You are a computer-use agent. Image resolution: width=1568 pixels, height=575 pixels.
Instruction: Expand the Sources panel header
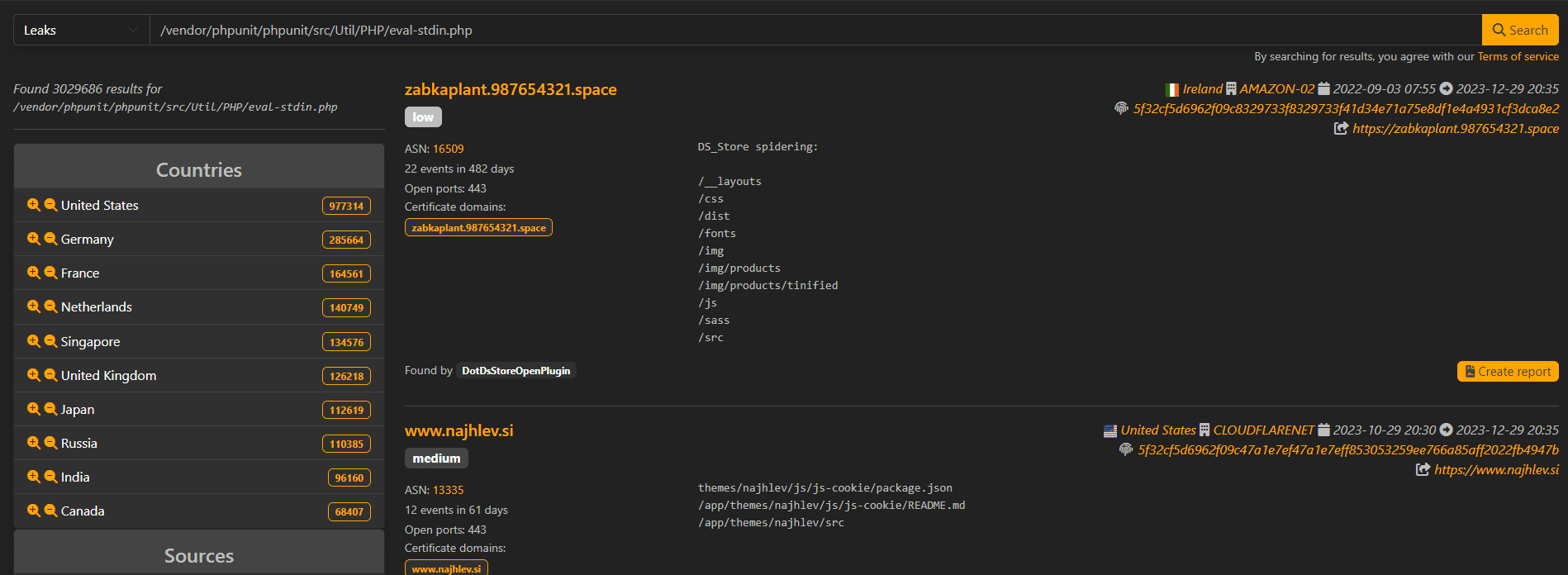(199, 555)
